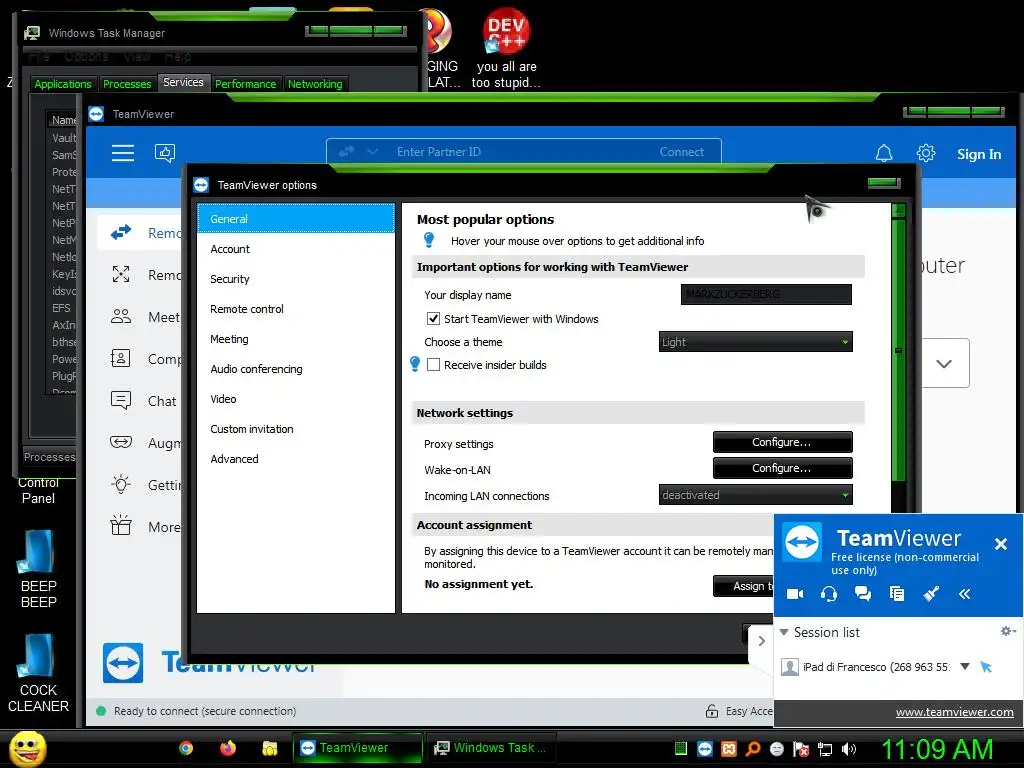Click the Connect button in partner bar
Viewport: 1024px width, 768px height.
(x=681, y=152)
